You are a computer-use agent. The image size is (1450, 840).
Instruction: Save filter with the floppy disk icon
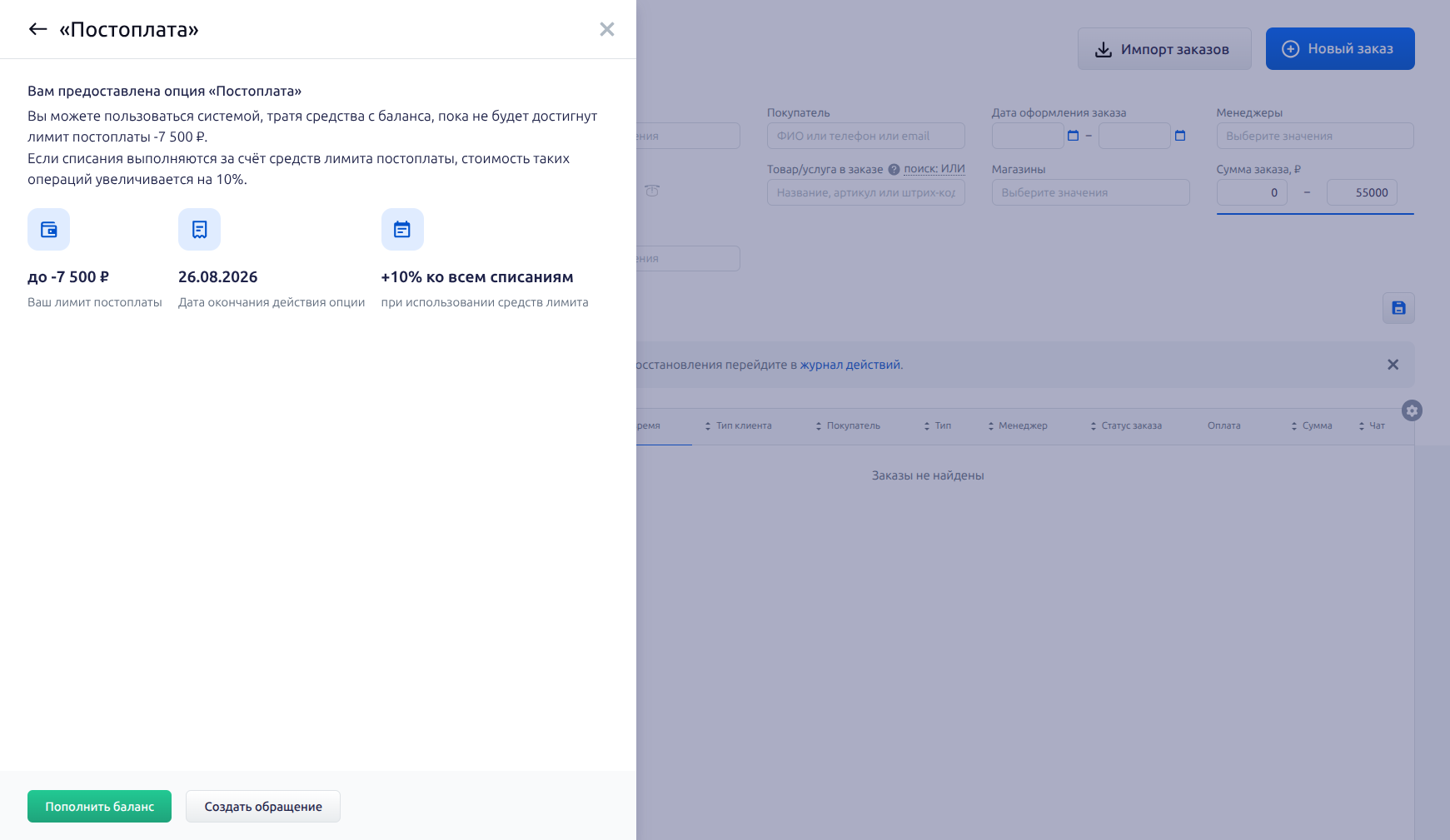coord(1398,308)
